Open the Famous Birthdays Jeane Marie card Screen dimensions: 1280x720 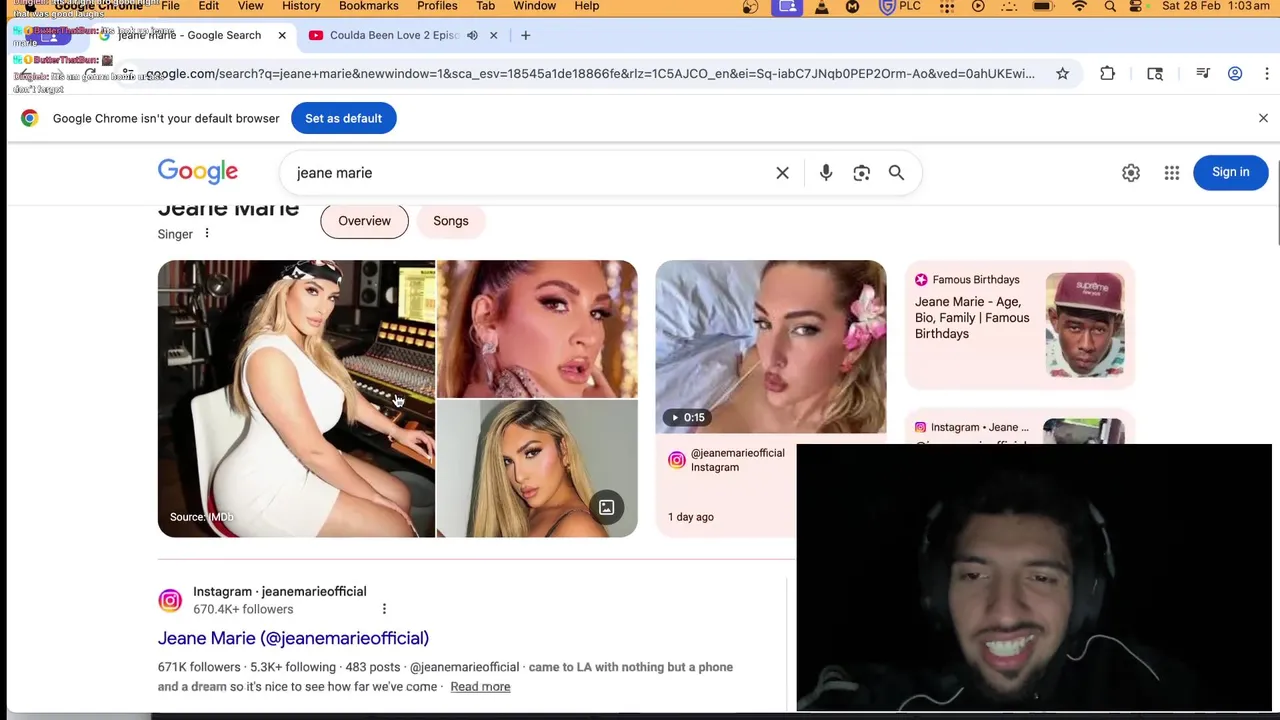click(1020, 324)
